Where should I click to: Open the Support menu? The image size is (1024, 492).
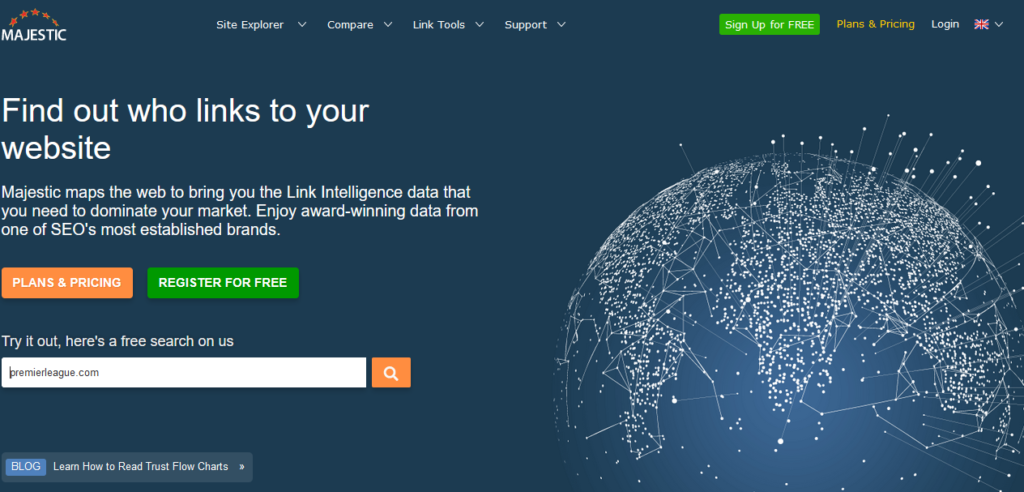click(526, 25)
